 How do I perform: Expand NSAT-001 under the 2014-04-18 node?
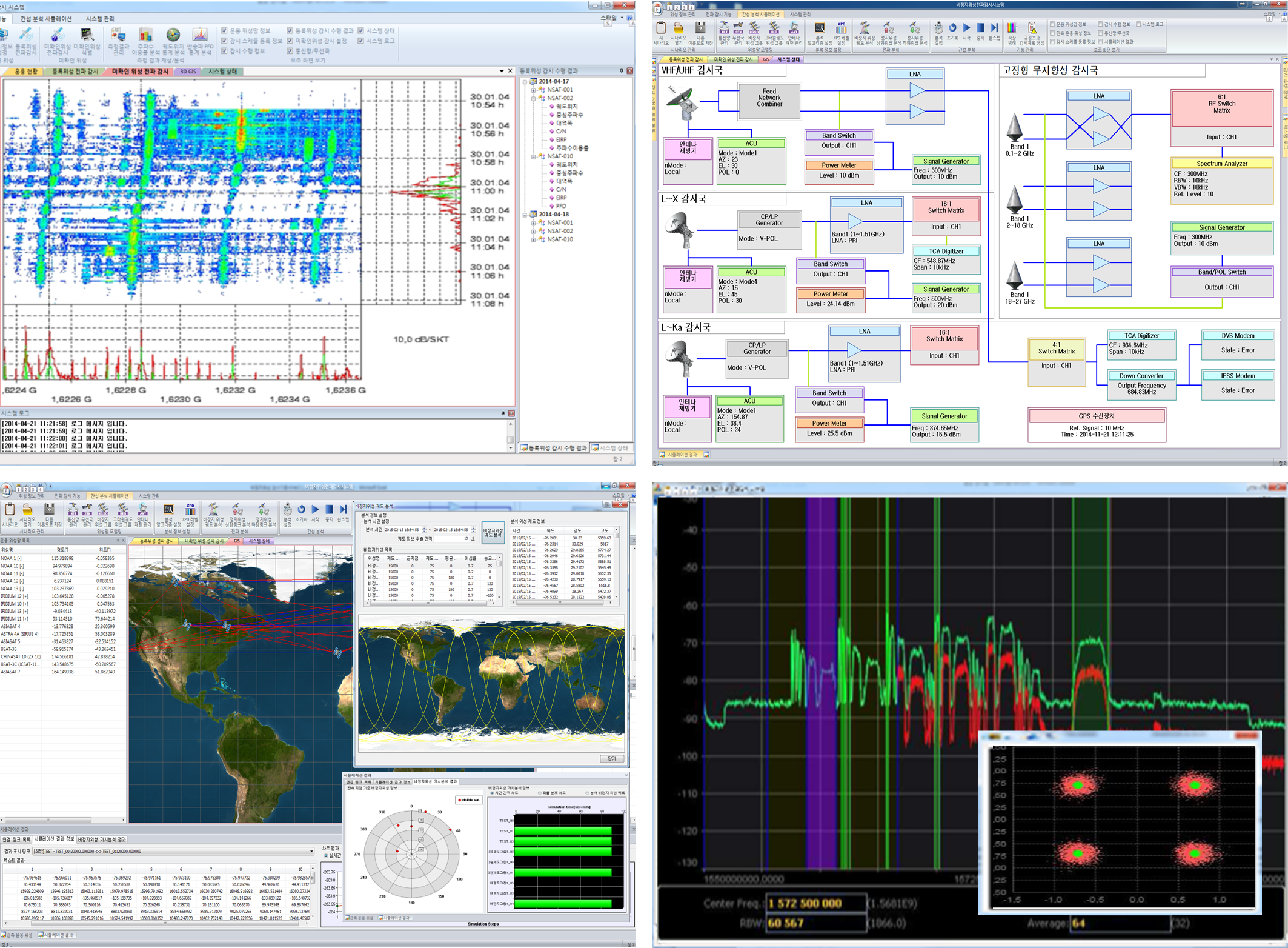[534, 223]
